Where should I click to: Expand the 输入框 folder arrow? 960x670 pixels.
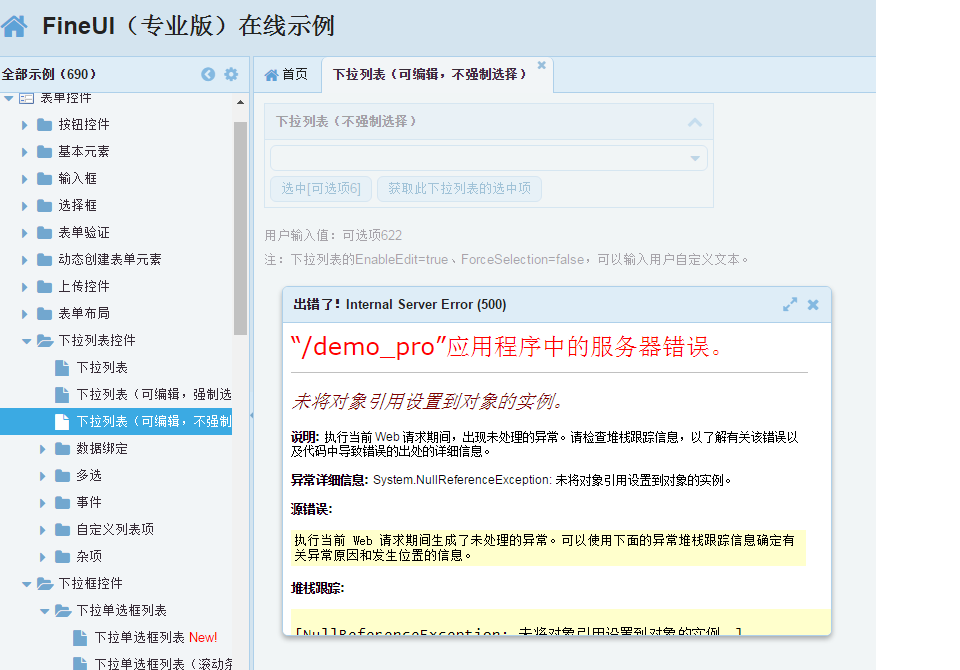pos(24,179)
